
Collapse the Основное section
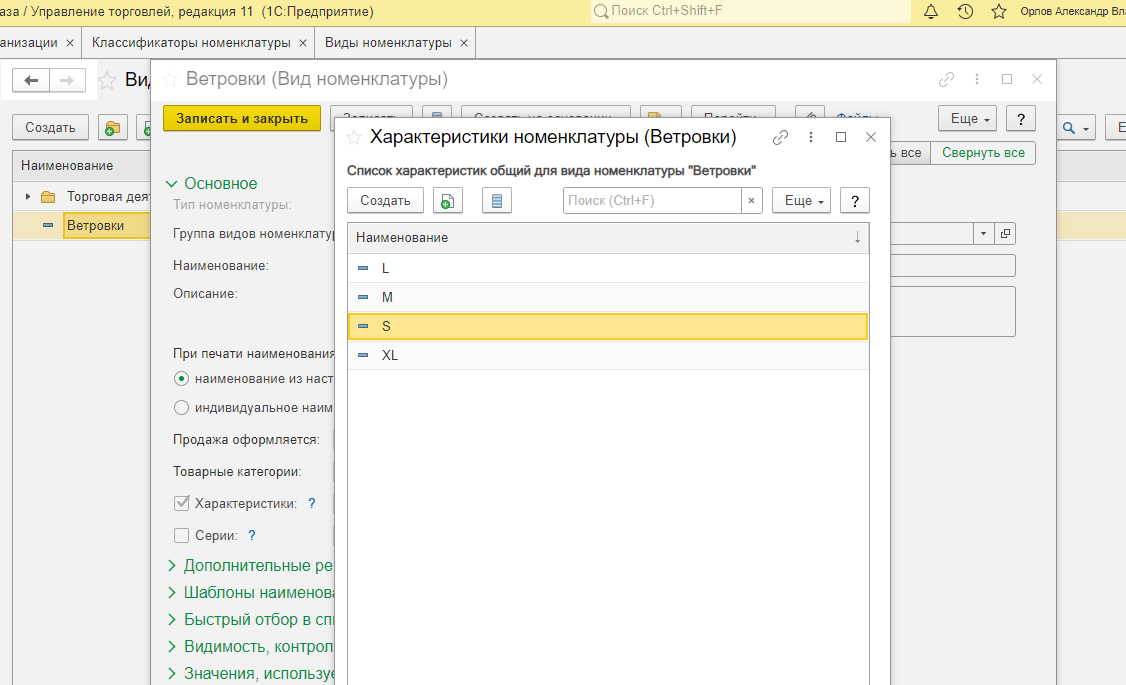pyautogui.click(x=172, y=184)
